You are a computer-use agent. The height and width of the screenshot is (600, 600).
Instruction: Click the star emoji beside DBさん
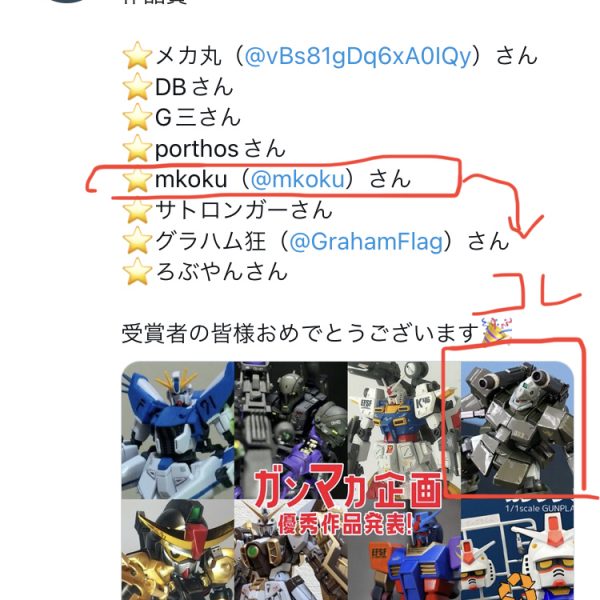137,87
